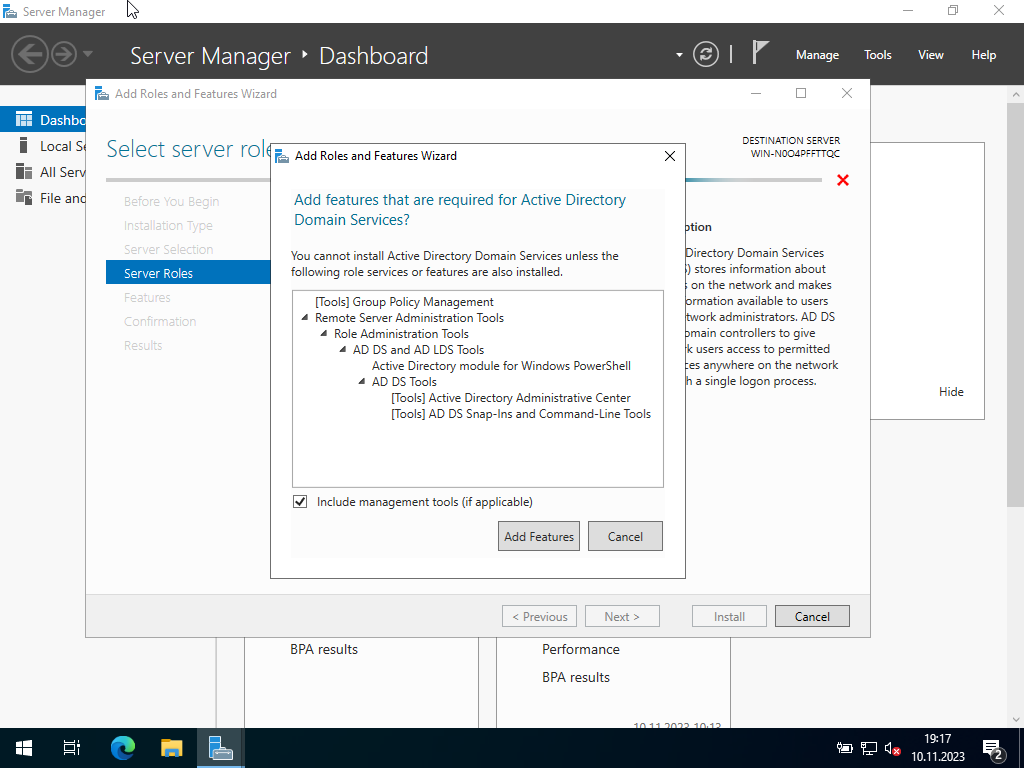Click the network status tray icon
Image resolution: width=1024 pixels, height=768 pixels.
869,748
